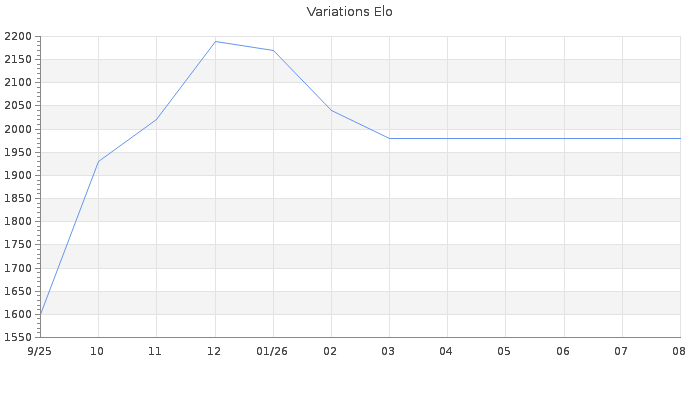Click the 01/26 x-axis label
700x400 pixels.
tap(272, 352)
